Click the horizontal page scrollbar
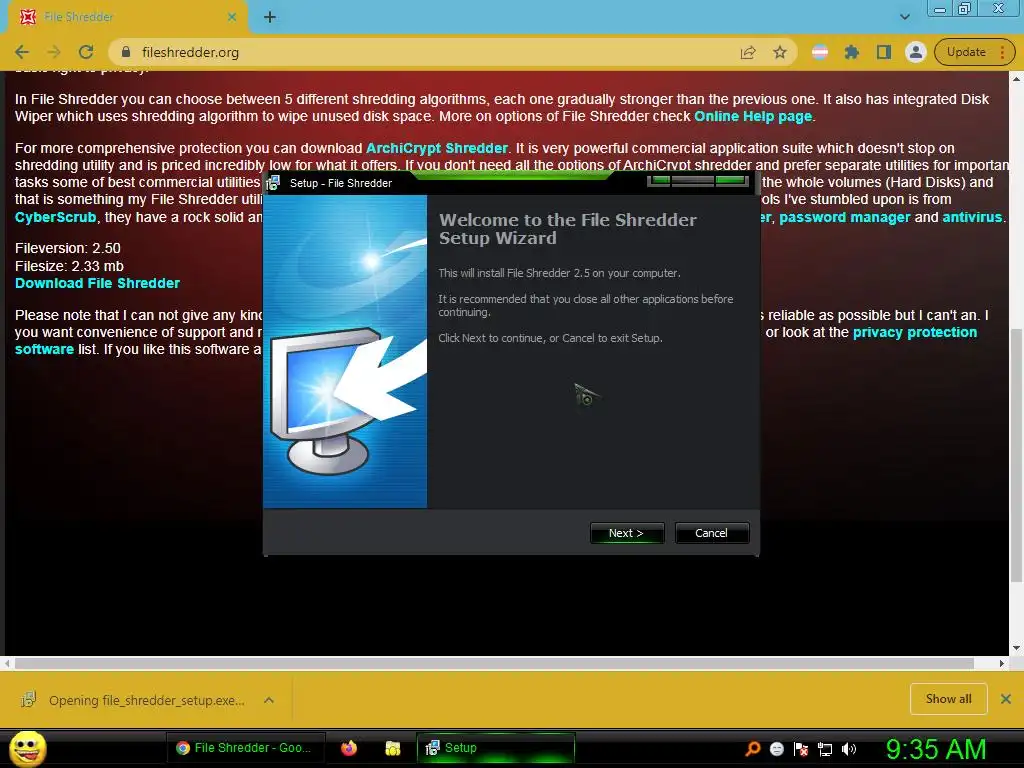The image size is (1024, 768). [x=494, y=664]
